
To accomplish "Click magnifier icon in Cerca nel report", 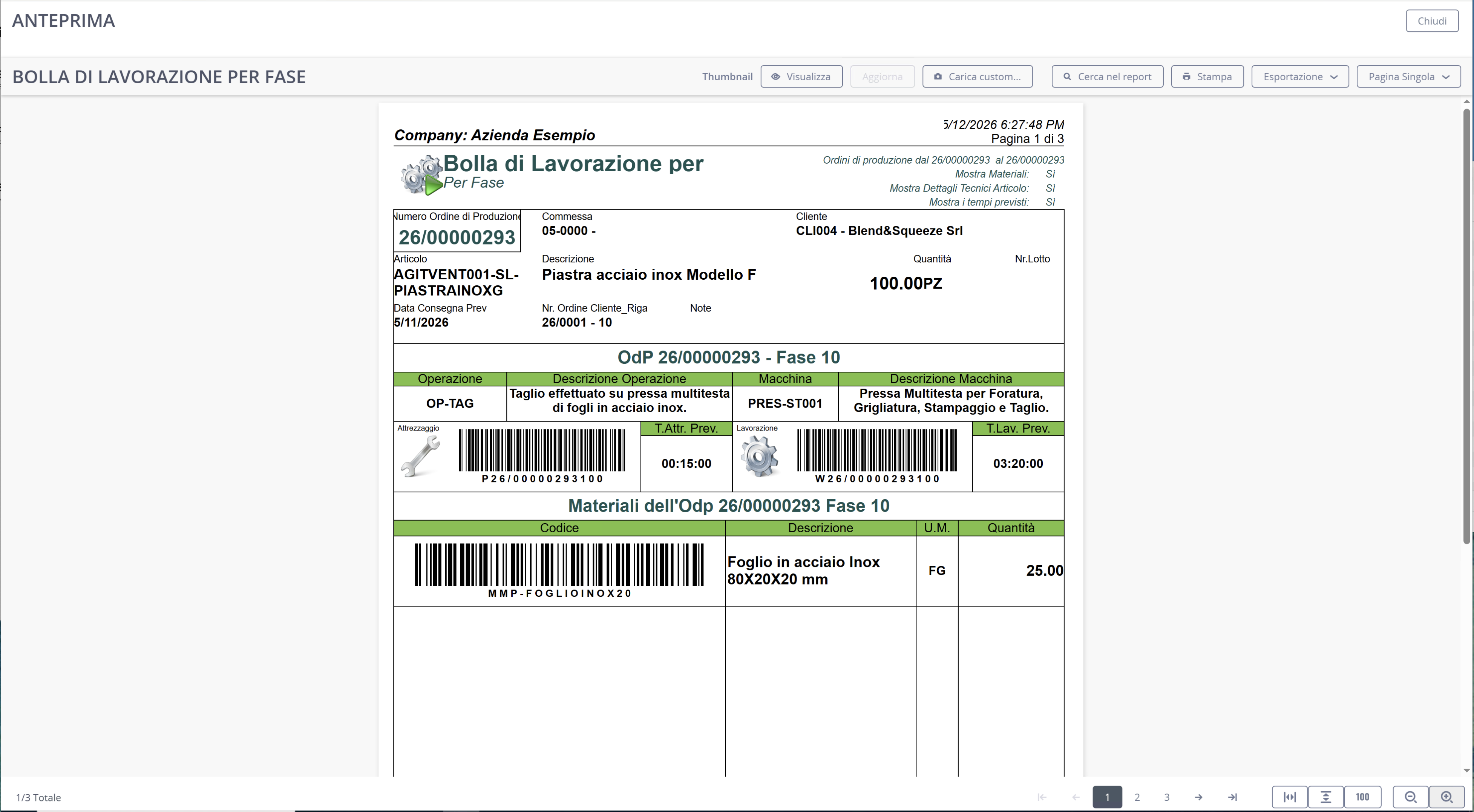I will tap(1067, 77).
